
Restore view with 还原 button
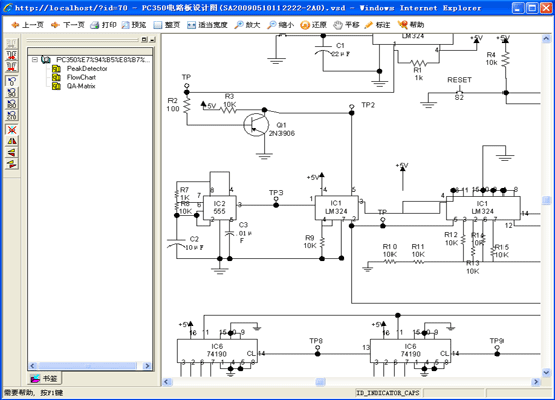pyautogui.click(x=313, y=25)
